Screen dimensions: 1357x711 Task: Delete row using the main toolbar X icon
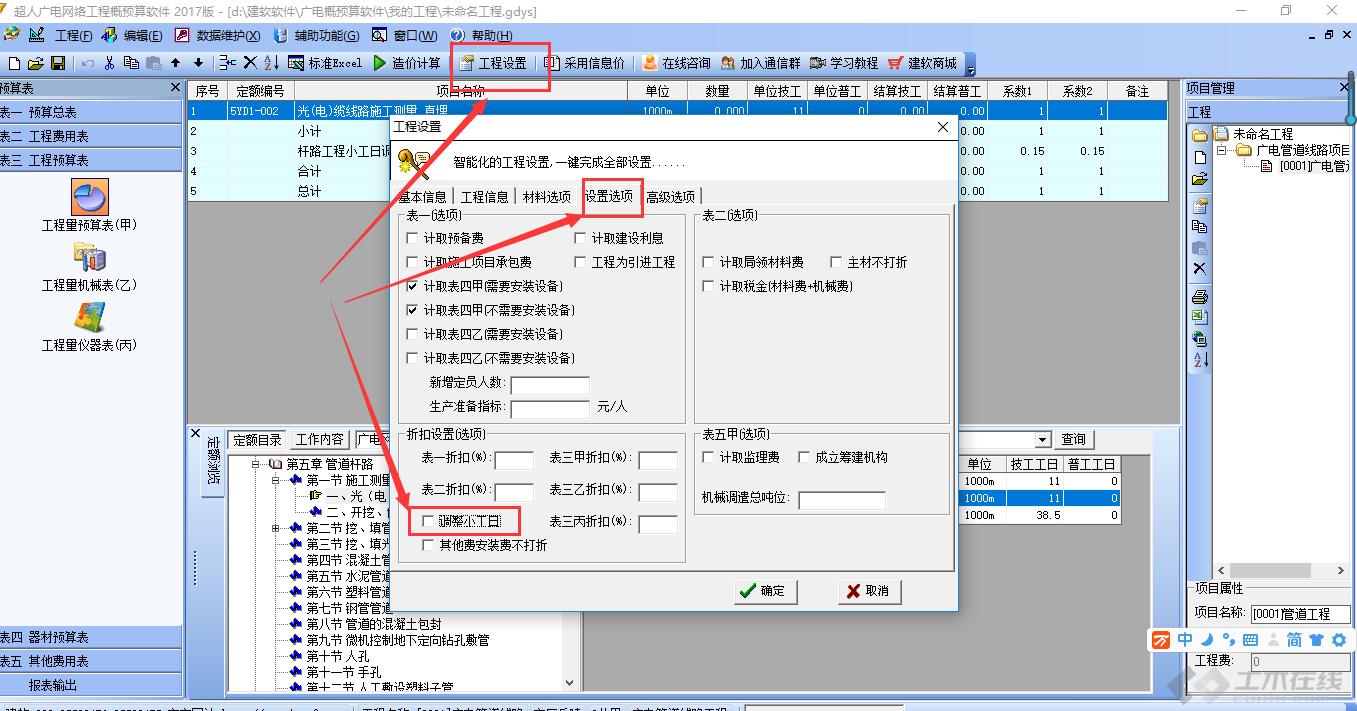tap(250, 63)
